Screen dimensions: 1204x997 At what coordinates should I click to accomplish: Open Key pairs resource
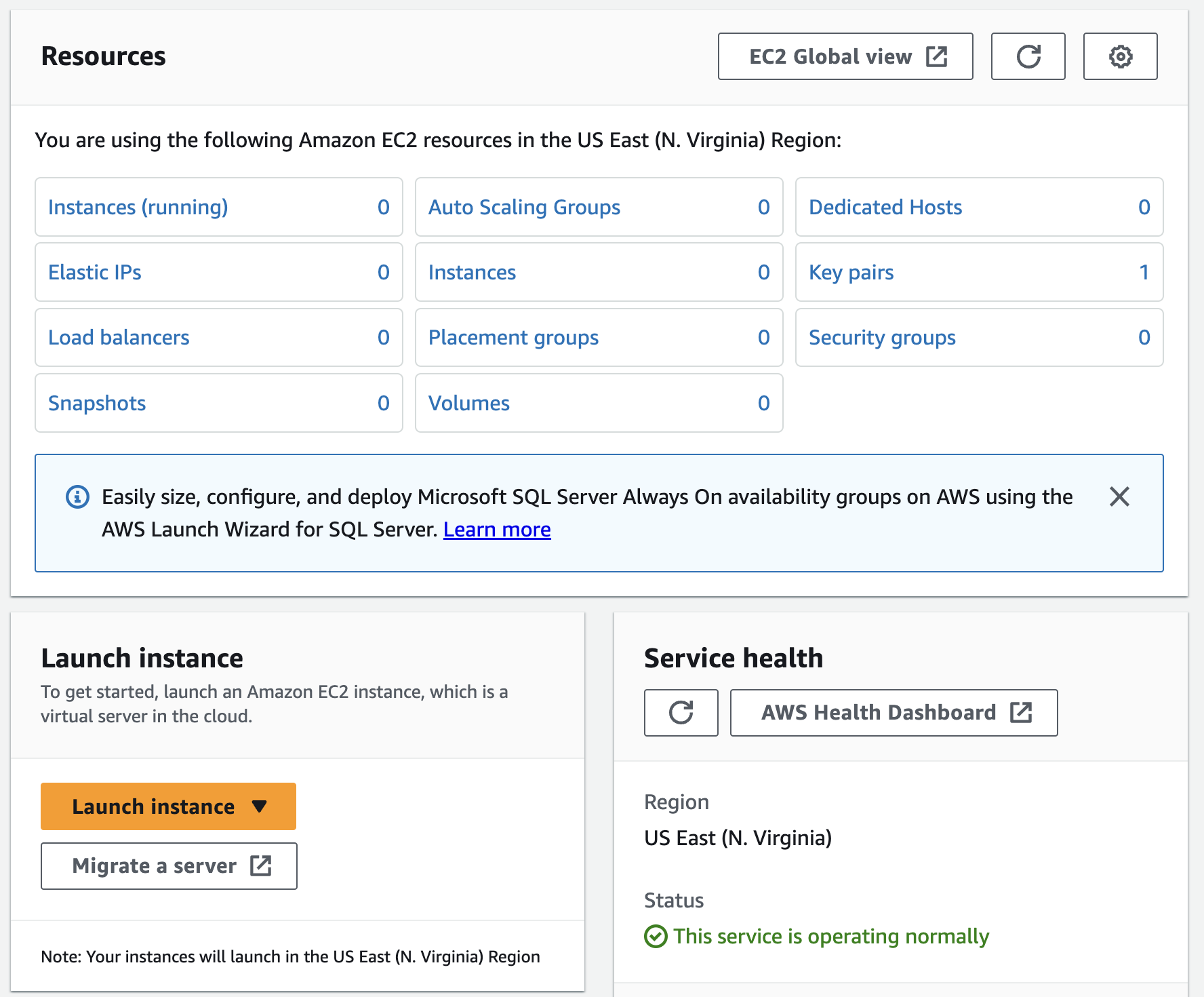click(851, 272)
